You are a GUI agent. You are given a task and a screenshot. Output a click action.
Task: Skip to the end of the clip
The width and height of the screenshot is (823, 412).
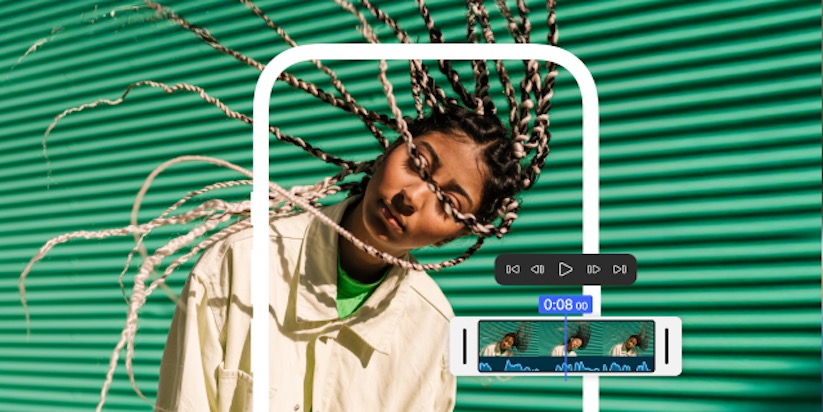click(620, 269)
